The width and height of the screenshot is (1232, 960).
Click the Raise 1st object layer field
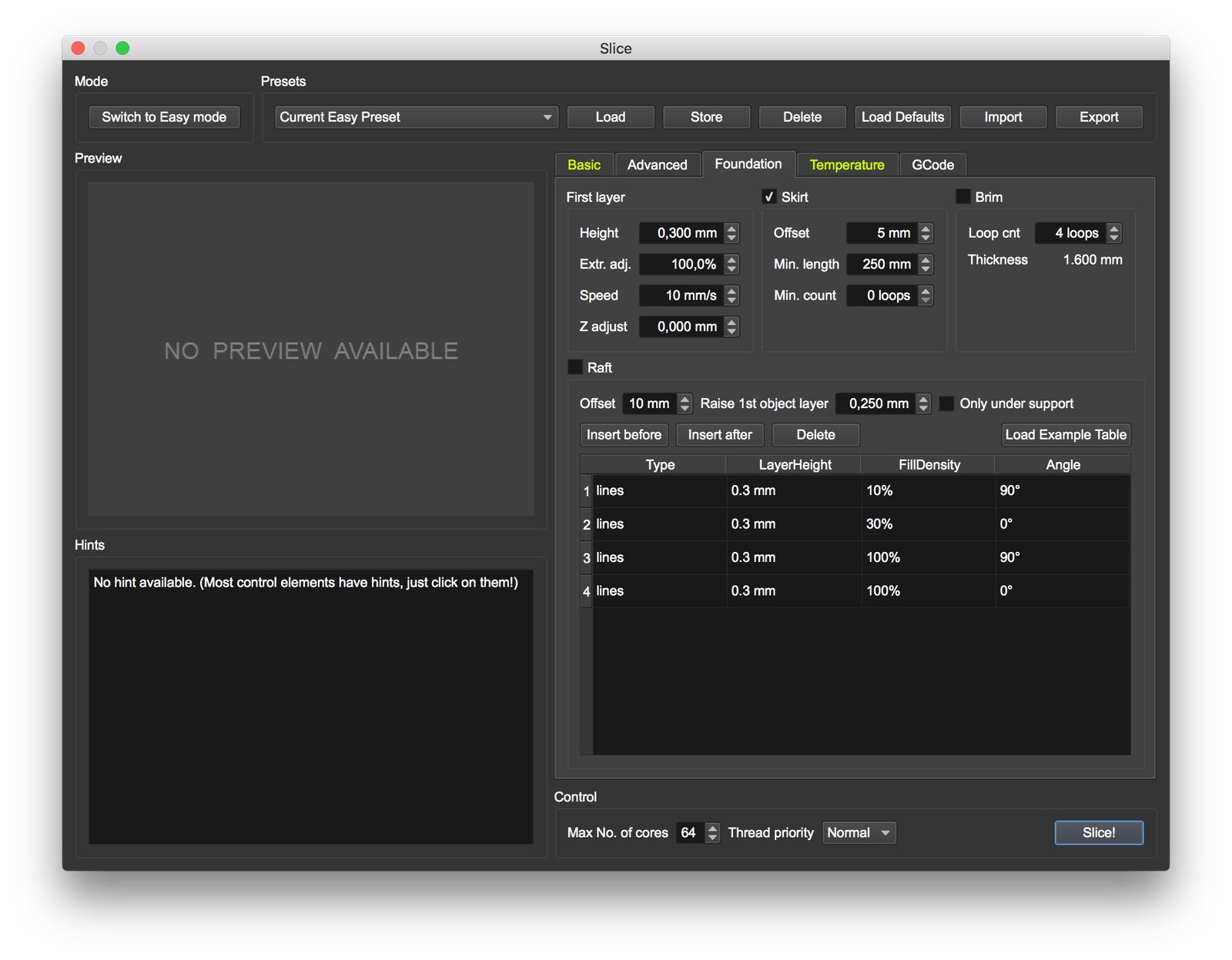[876, 403]
